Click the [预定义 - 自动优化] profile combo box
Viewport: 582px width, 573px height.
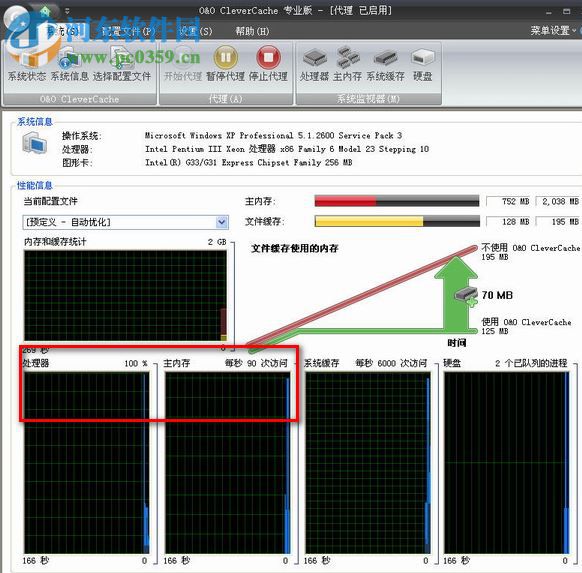[x=125, y=222]
